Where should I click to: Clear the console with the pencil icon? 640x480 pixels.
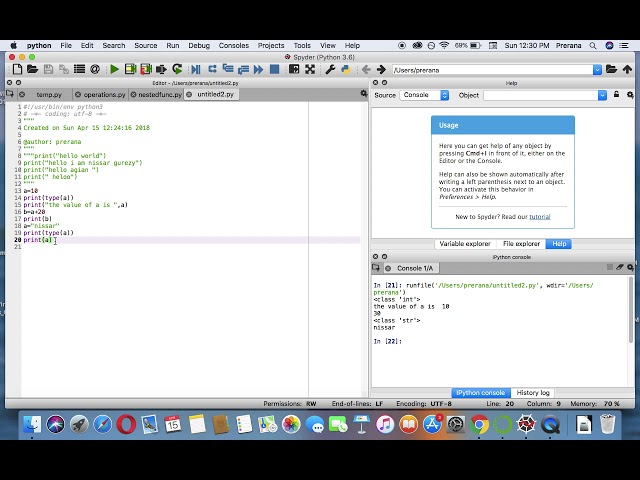[620, 267]
